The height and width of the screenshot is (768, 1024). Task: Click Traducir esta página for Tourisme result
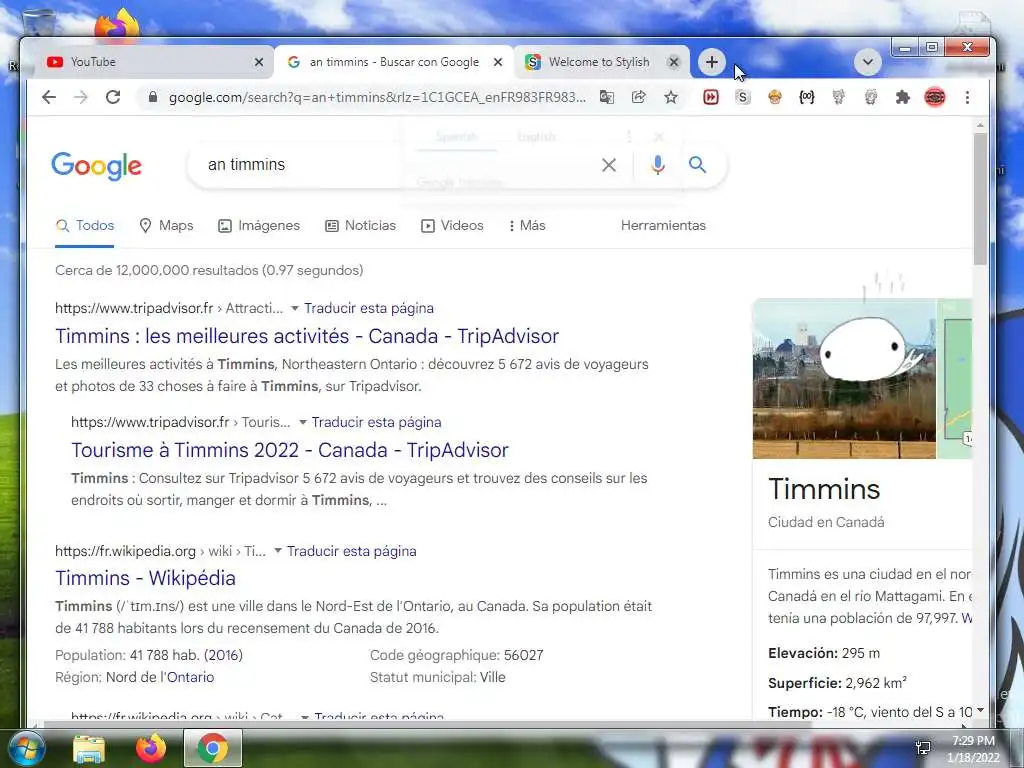(x=376, y=423)
